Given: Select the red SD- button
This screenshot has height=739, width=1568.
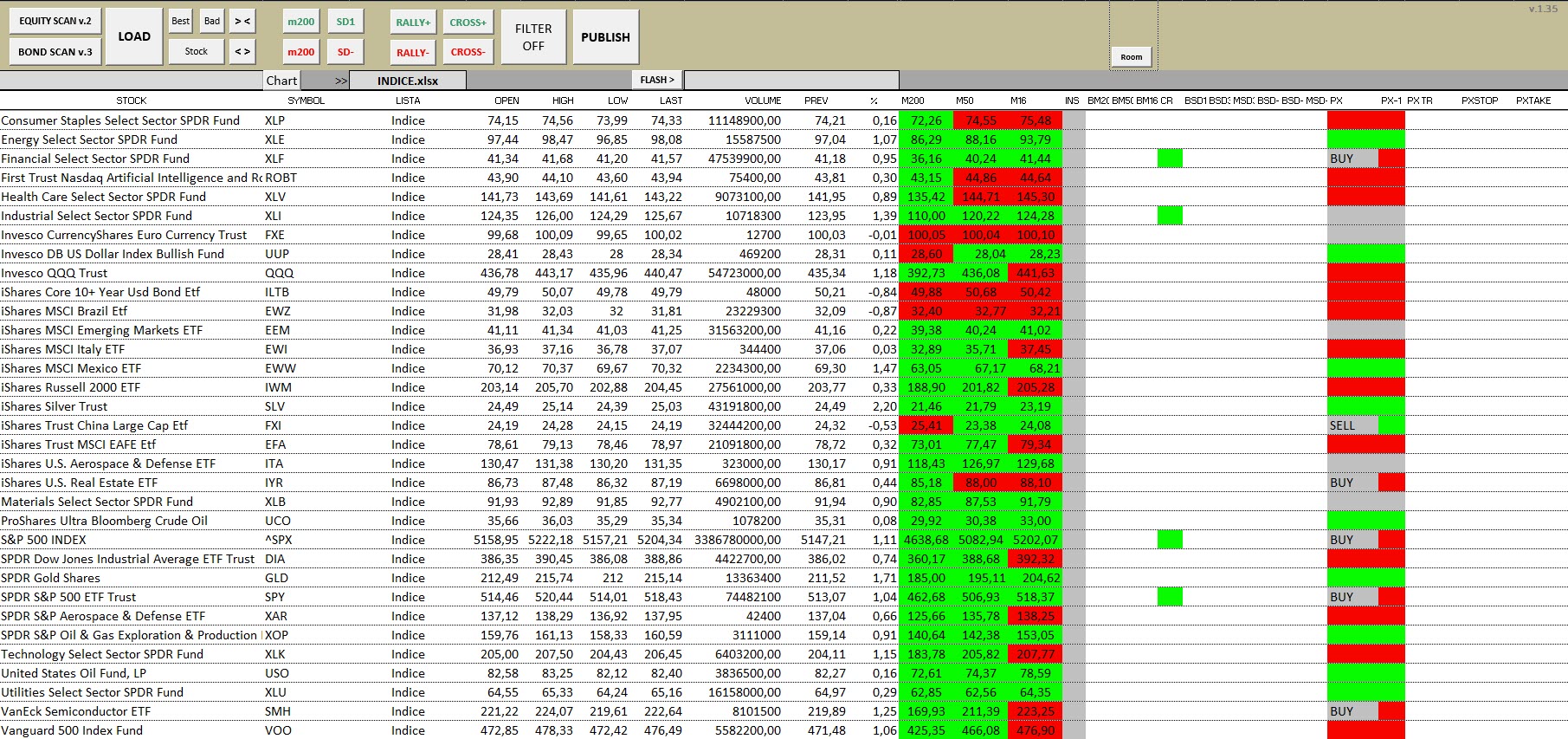Looking at the screenshot, I should click(x=345, y=52).
